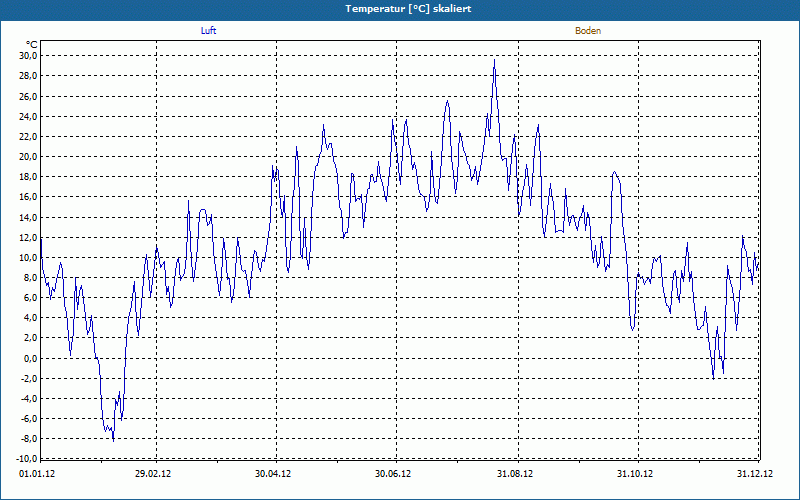Click the lowest February dip of the Luft curve
Screen dimensions: 800x500
[x=113, y=441]
